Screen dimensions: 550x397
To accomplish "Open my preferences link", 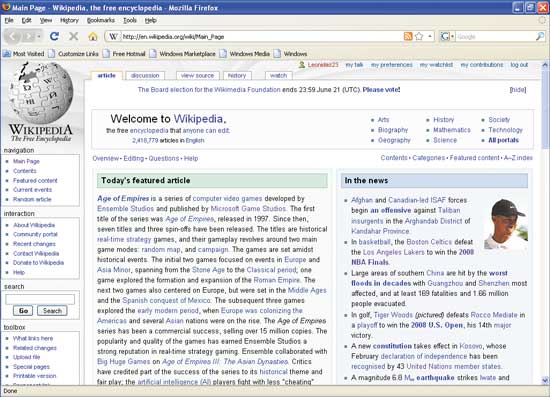I will 392,65.
